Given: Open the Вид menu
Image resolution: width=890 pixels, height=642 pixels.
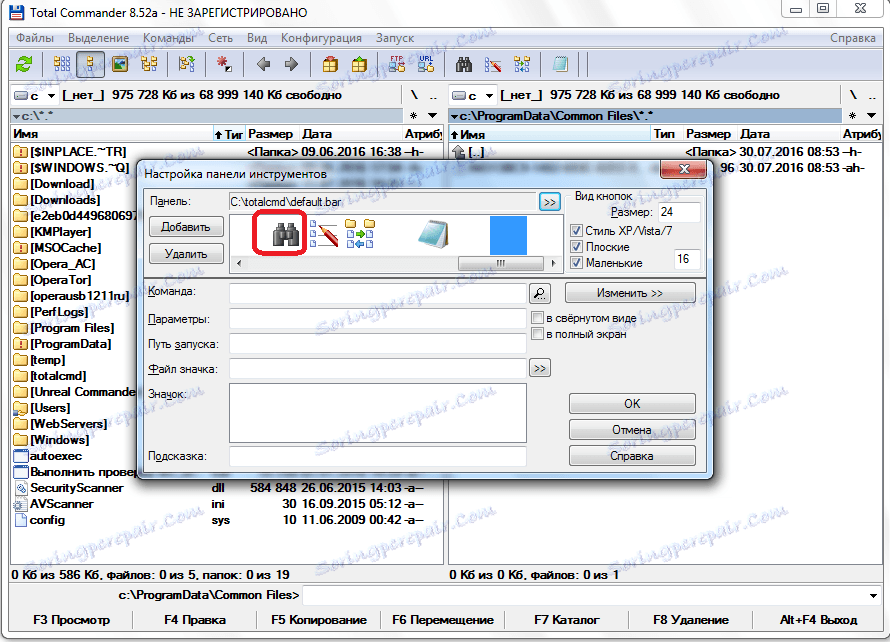Looking at the screenshot, I should point(257,37).
